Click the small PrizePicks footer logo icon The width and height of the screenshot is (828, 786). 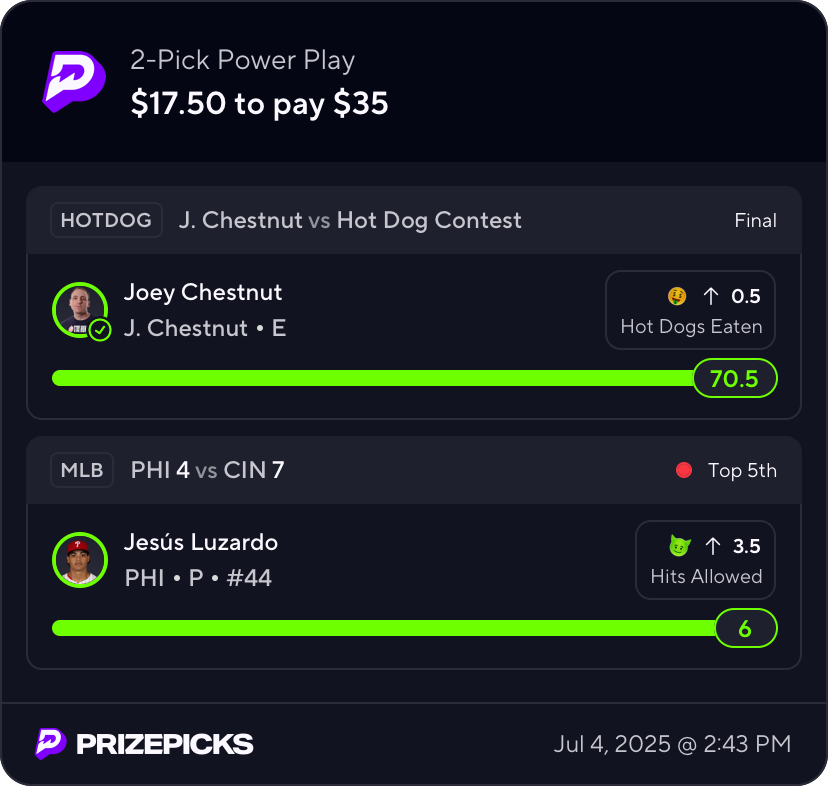click(x=51, y=744)
